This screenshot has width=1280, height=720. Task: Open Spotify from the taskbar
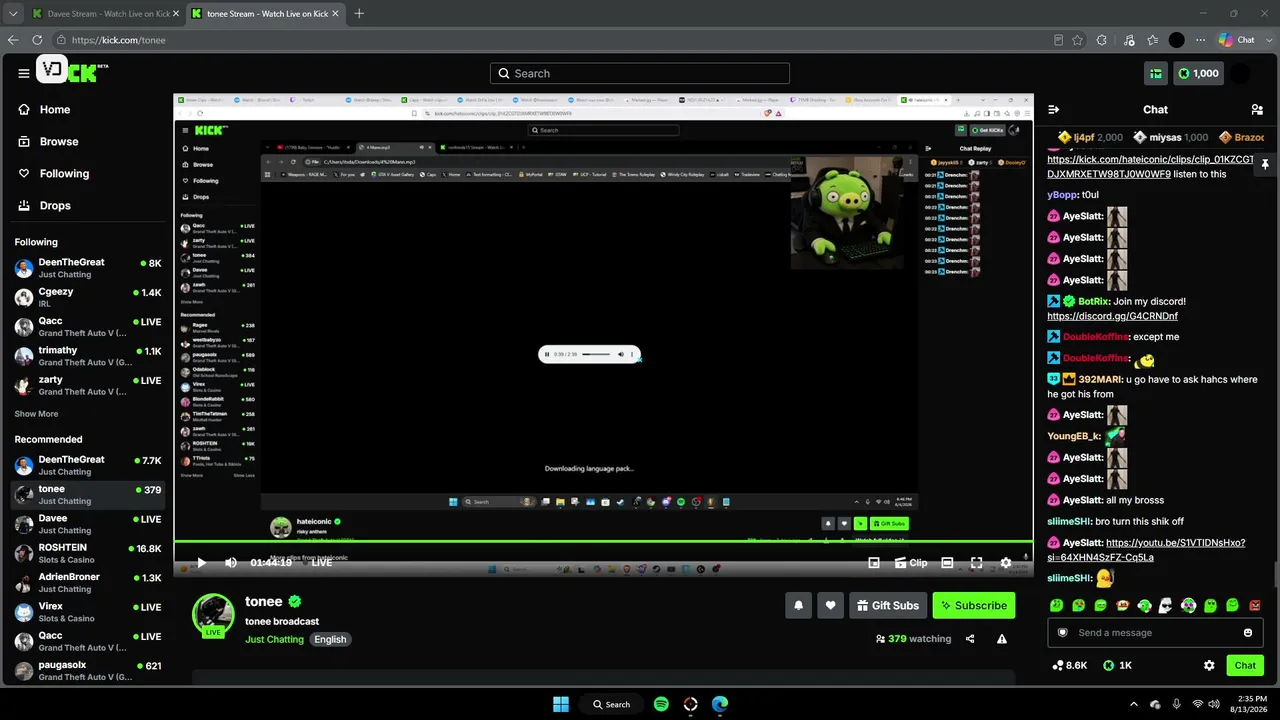click(661, 704)
